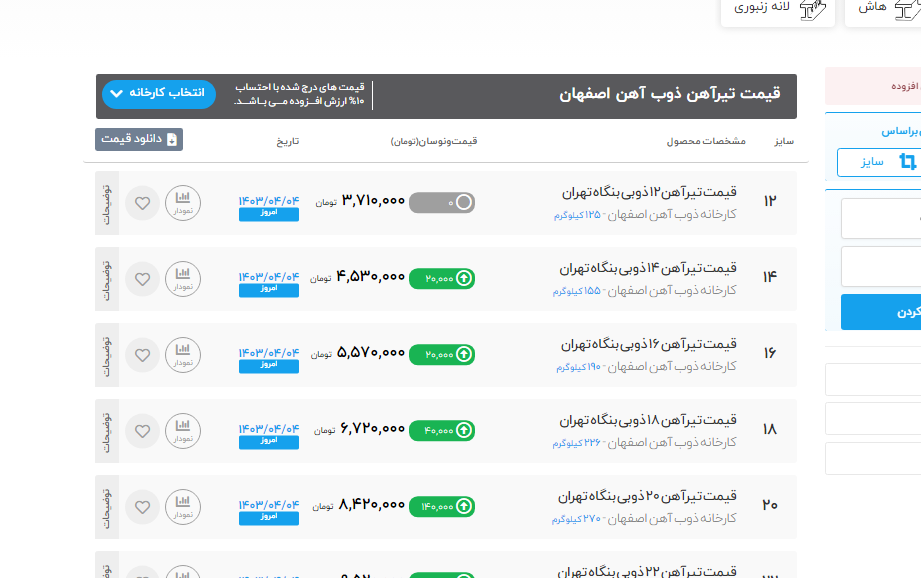Open the انتخاب کارخانه factory dropdown
Image resolution: width=921 pixels, height=578 pixels.
[158, 94]
